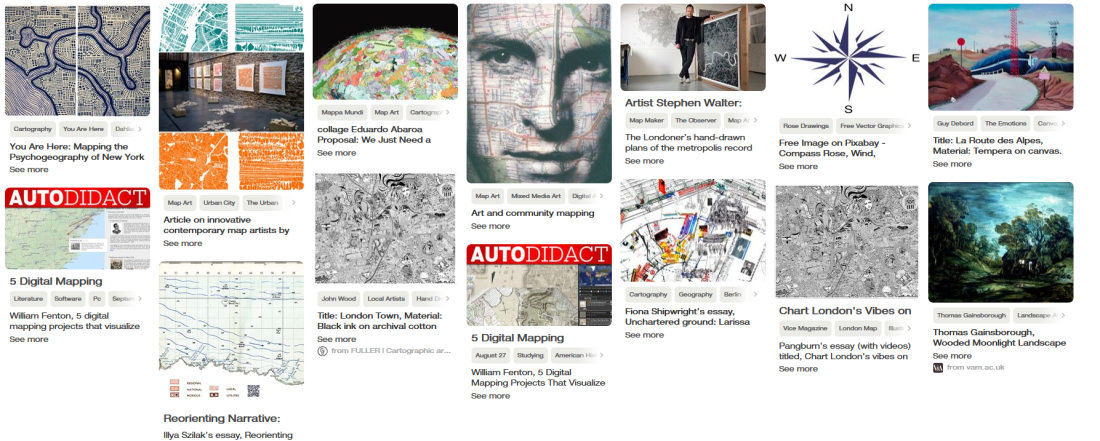1100x441 pixels.
Task: Open the compass rose image pin
Action: point(847,58)
